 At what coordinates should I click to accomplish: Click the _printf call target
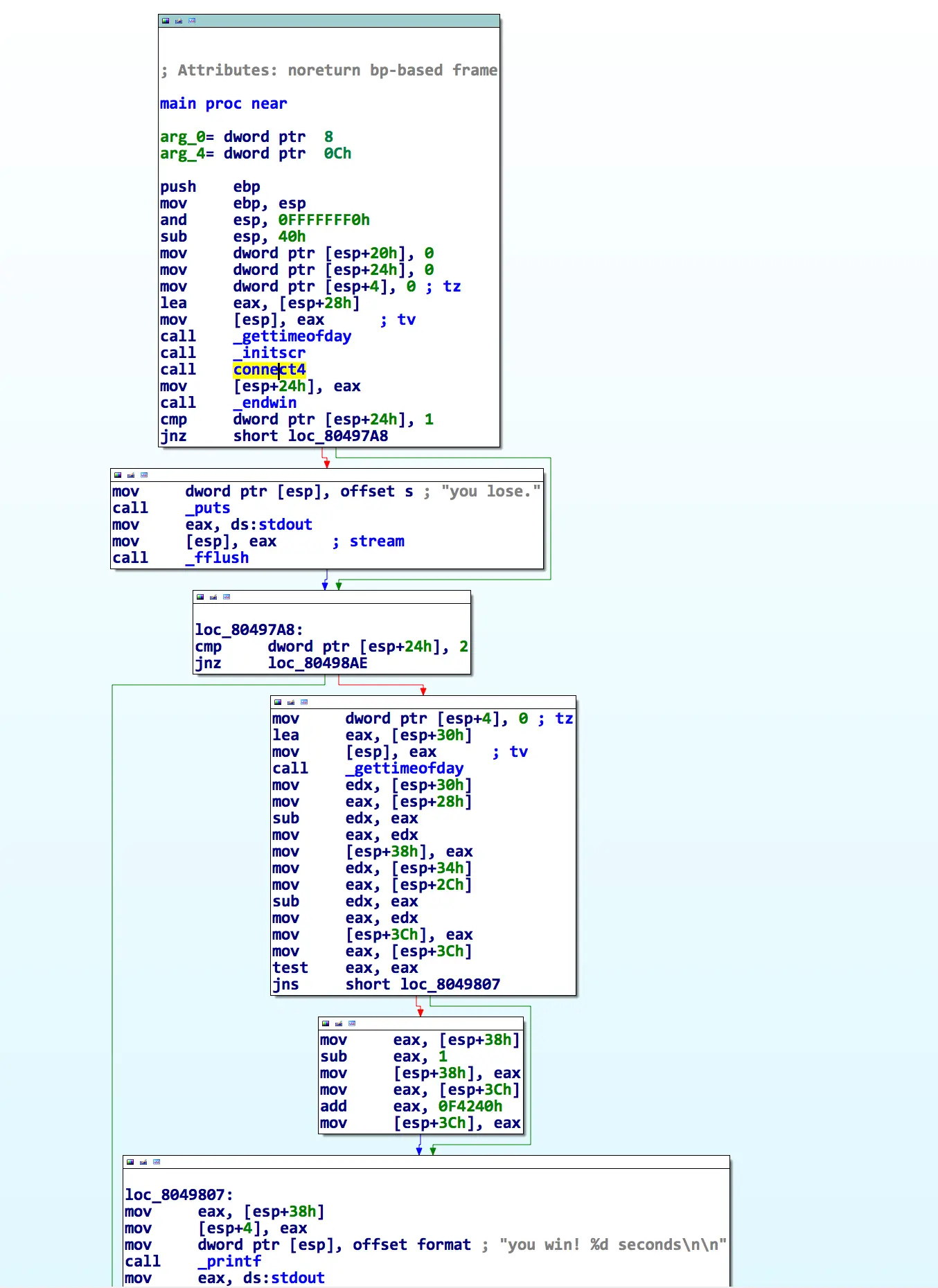tap(229, 1262)
